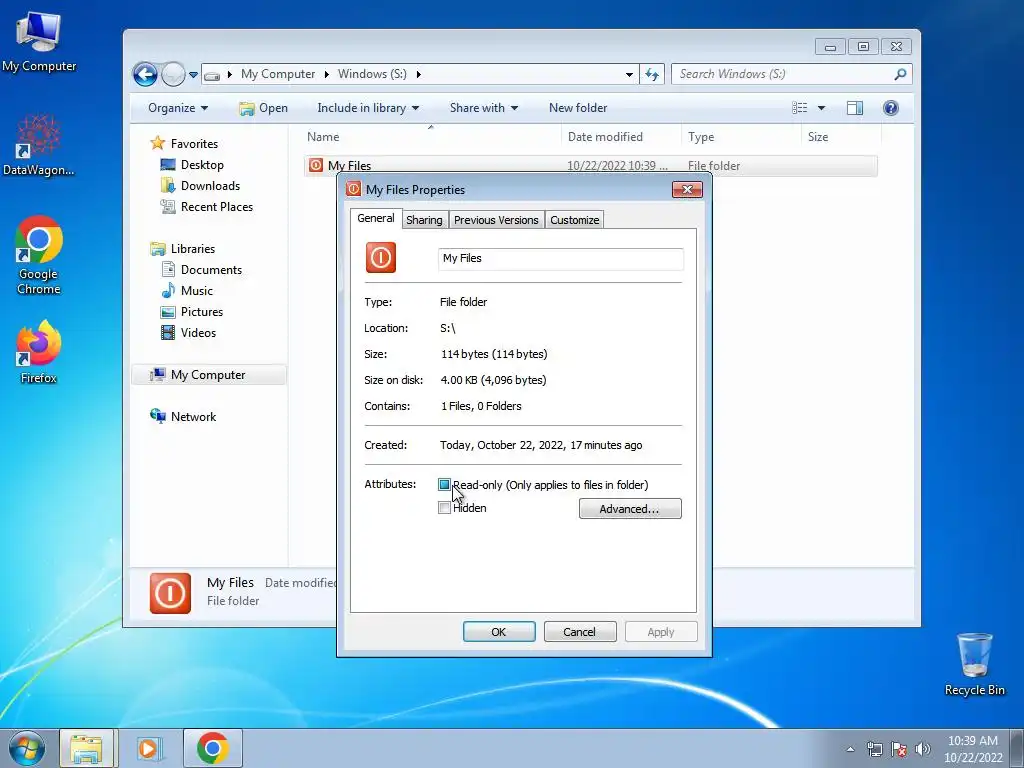Switch to the General tab
This screenshot has width=1024, height=768.
coord(376,218)
